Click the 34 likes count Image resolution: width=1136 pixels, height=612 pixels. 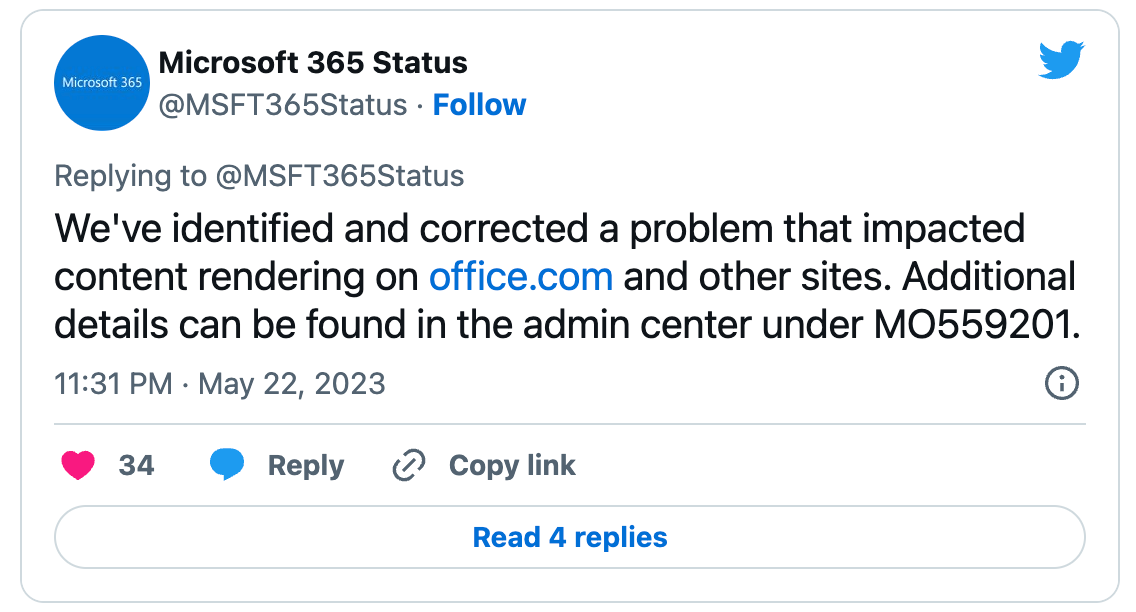tap(136, 465)
